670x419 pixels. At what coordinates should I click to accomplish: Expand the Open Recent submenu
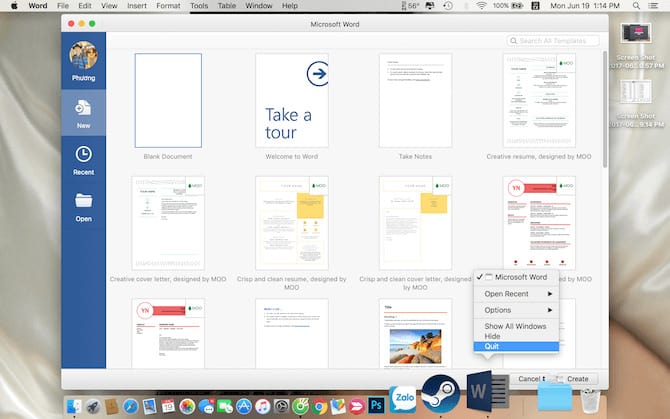coord(517,294)
